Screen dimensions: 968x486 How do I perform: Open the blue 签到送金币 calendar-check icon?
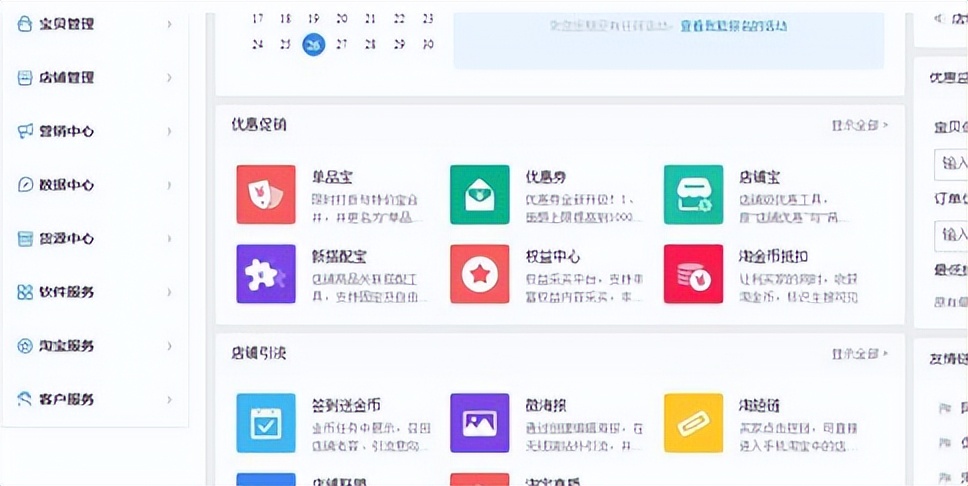tap(265, 423)
